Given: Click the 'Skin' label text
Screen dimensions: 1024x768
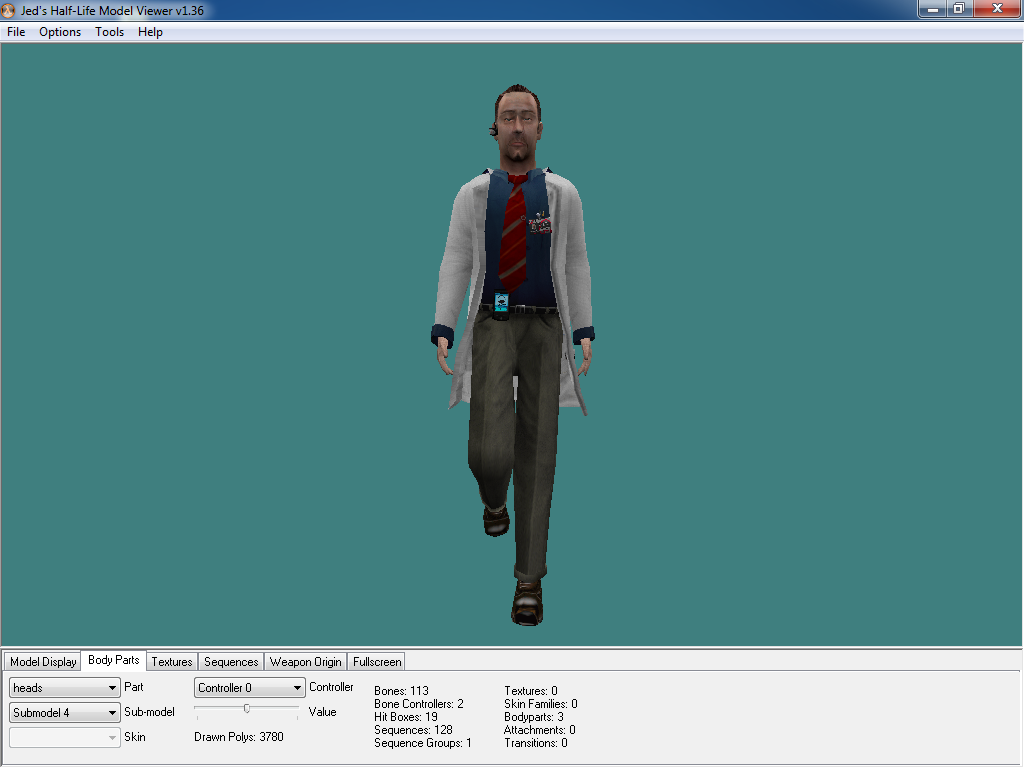Looking at the screenshot, I should [135, 737].
